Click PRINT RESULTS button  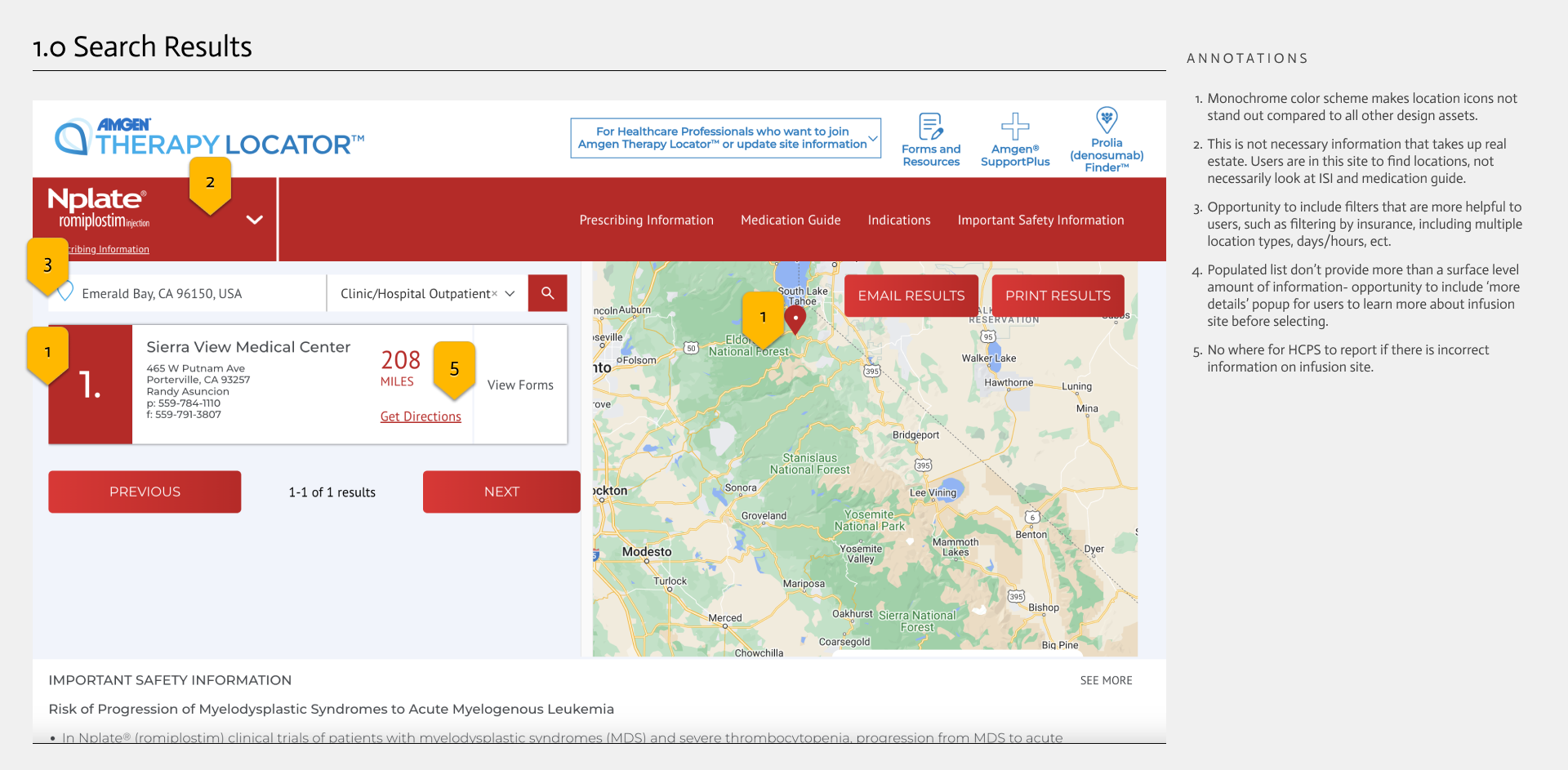tap(1058, 296)
